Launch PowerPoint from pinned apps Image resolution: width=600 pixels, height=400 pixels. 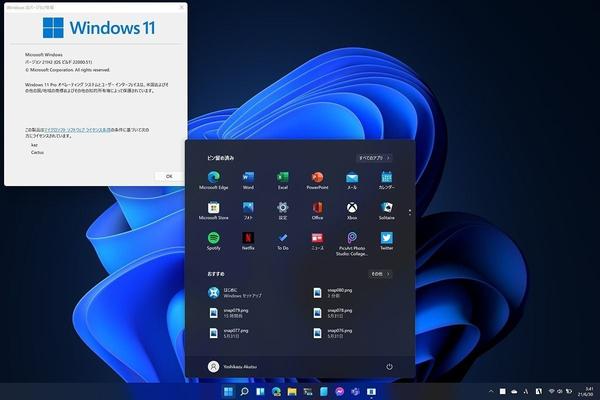[317, 180]
